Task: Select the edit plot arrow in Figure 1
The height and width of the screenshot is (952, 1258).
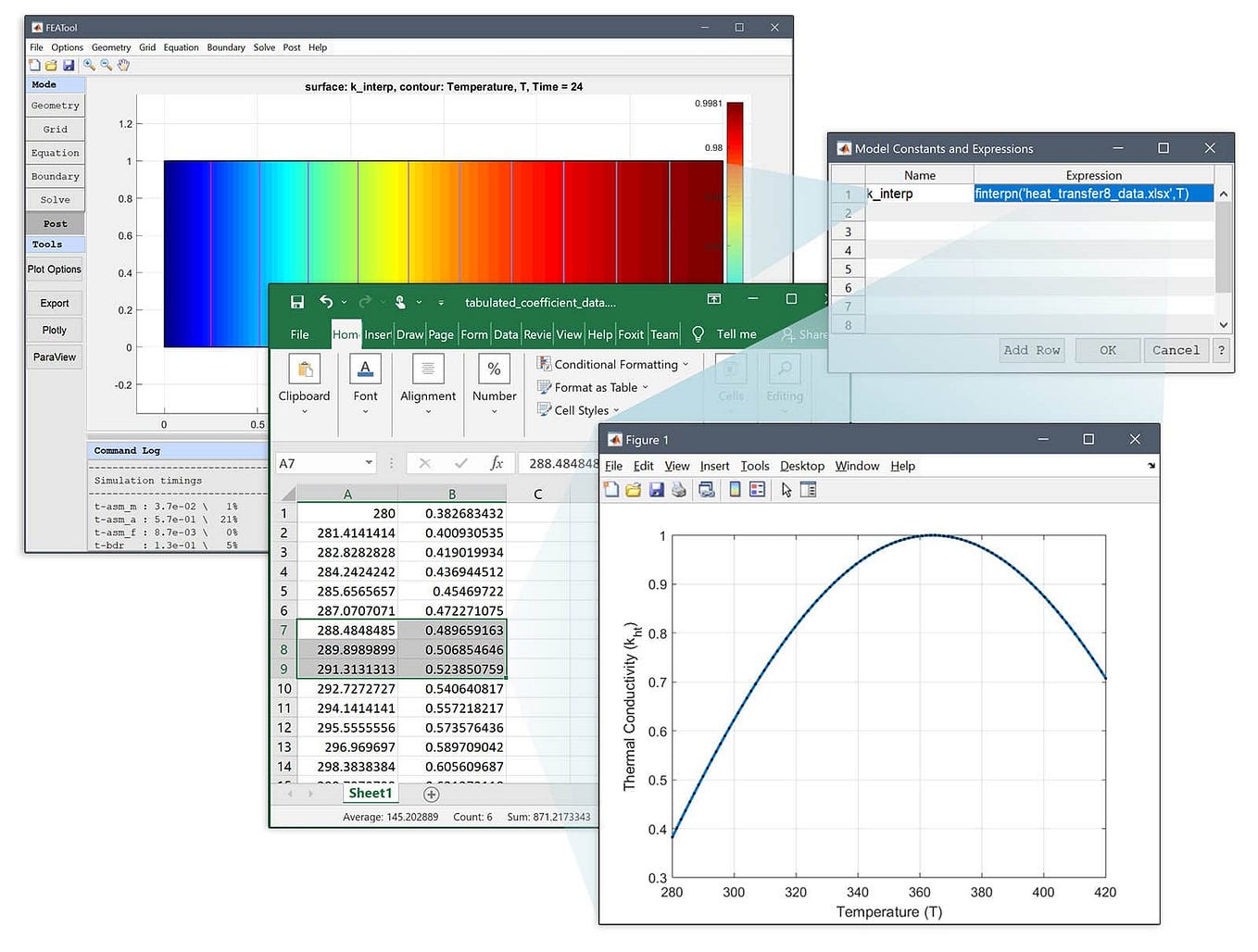Action: 786,490
